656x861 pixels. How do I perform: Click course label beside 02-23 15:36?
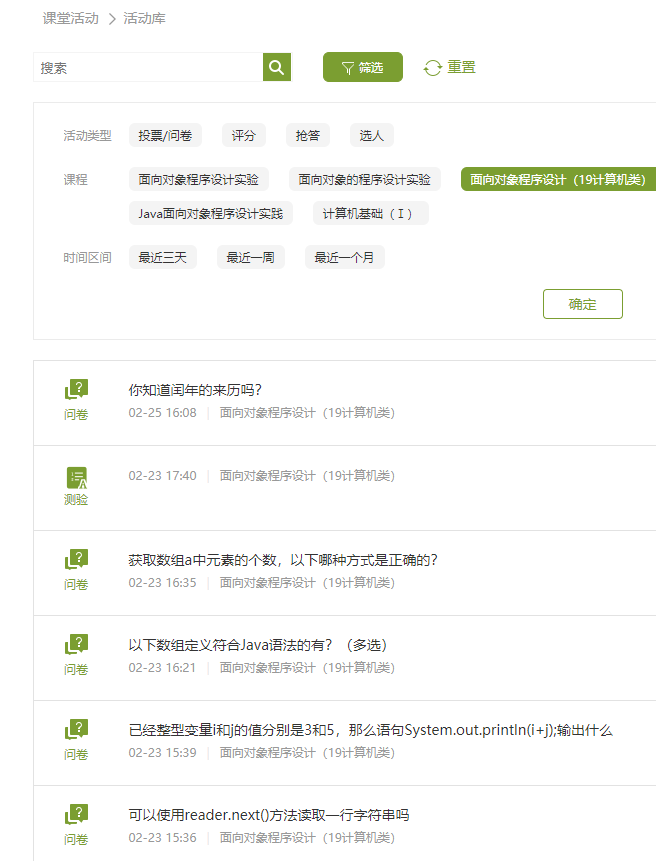[x=307, y=837]
